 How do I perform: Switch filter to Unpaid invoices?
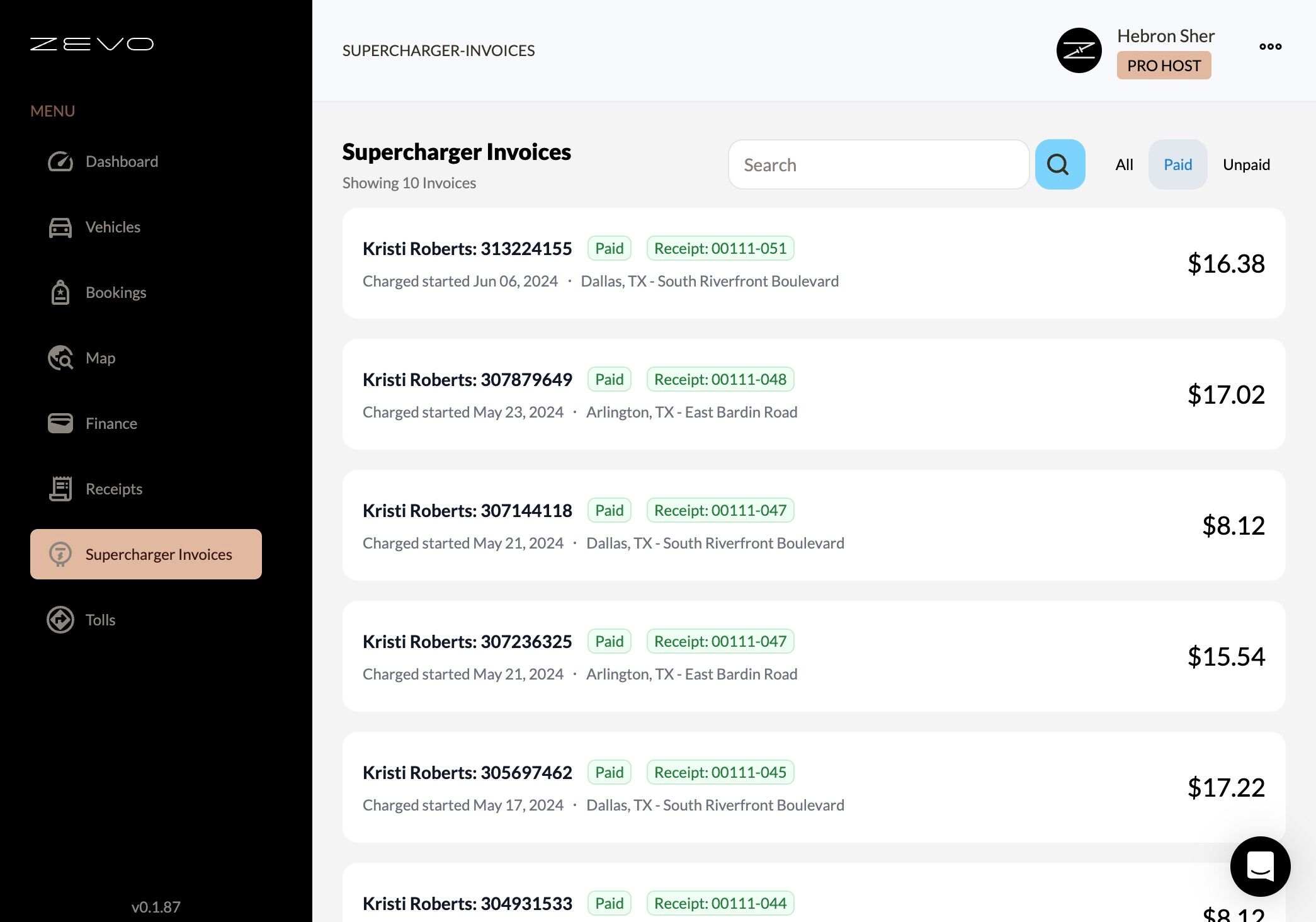tap(1246, 165)
